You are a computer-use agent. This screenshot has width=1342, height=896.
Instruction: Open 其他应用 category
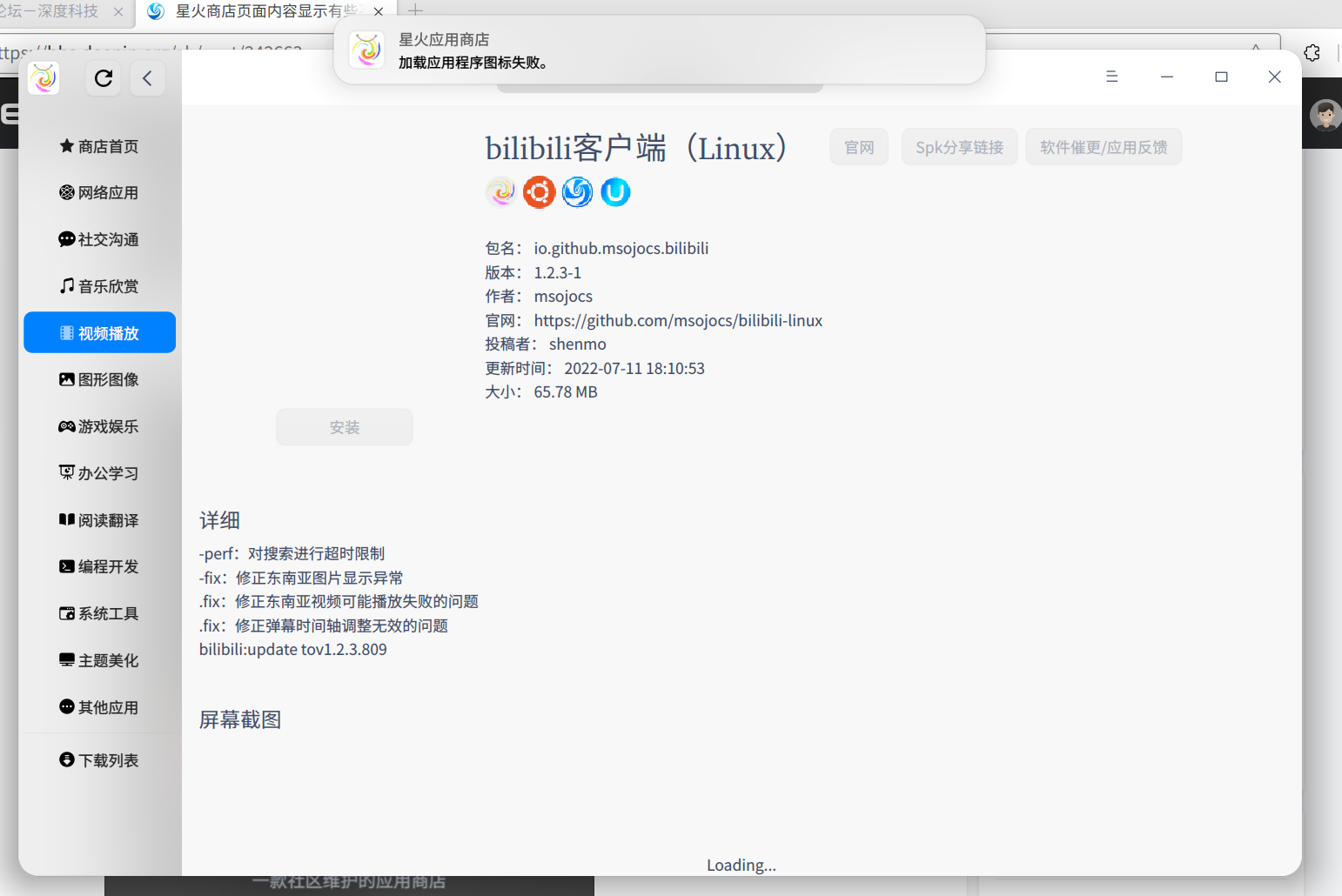(99, 707)
